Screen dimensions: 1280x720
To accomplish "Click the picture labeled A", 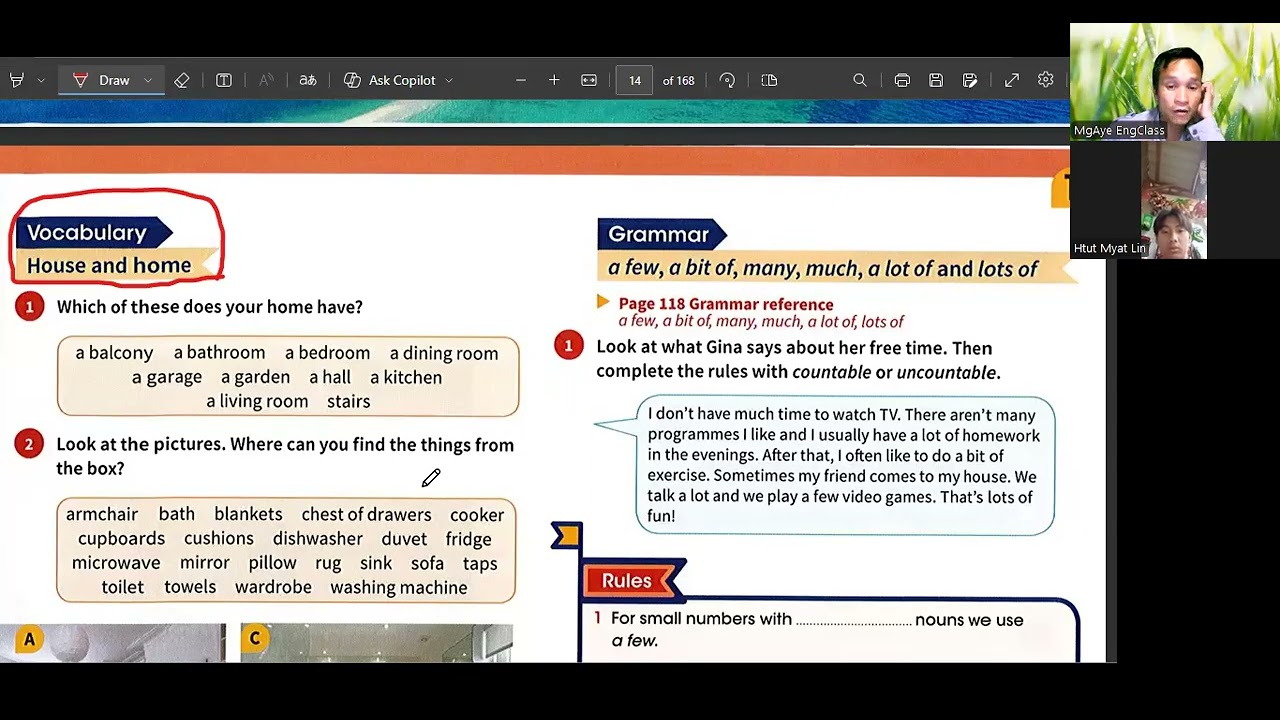I will point(113,641).
